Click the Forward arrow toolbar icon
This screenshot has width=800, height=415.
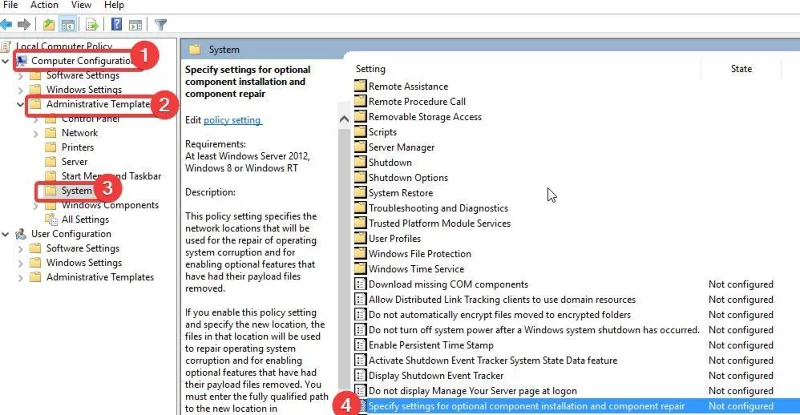tap(23, 24)
